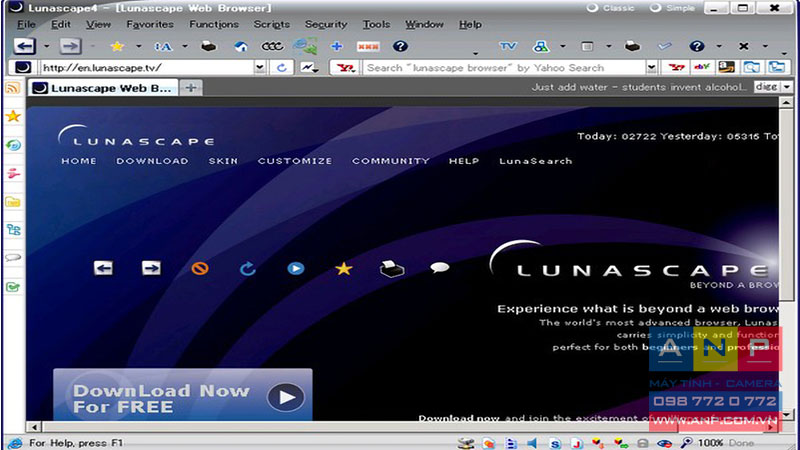The height and width of the screenshot is (450, 800).
Task: Click the 'CCC' toolbar icon
Action: coord(271,46)
